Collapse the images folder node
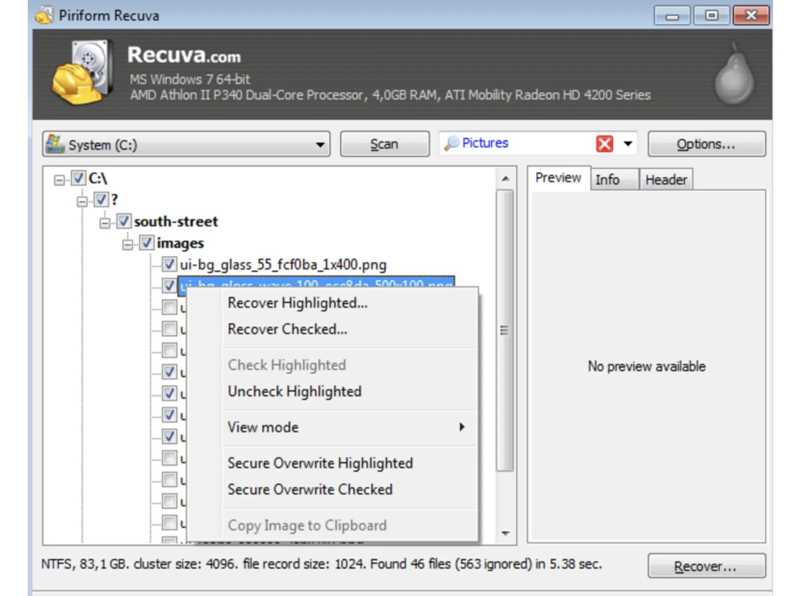The image size is (800, 596). (128, 245)
